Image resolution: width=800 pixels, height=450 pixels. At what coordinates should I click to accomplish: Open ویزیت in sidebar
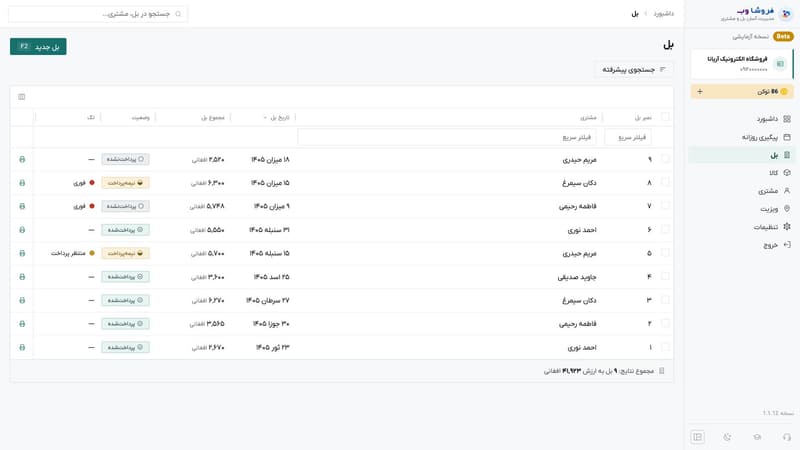[741, 209]
